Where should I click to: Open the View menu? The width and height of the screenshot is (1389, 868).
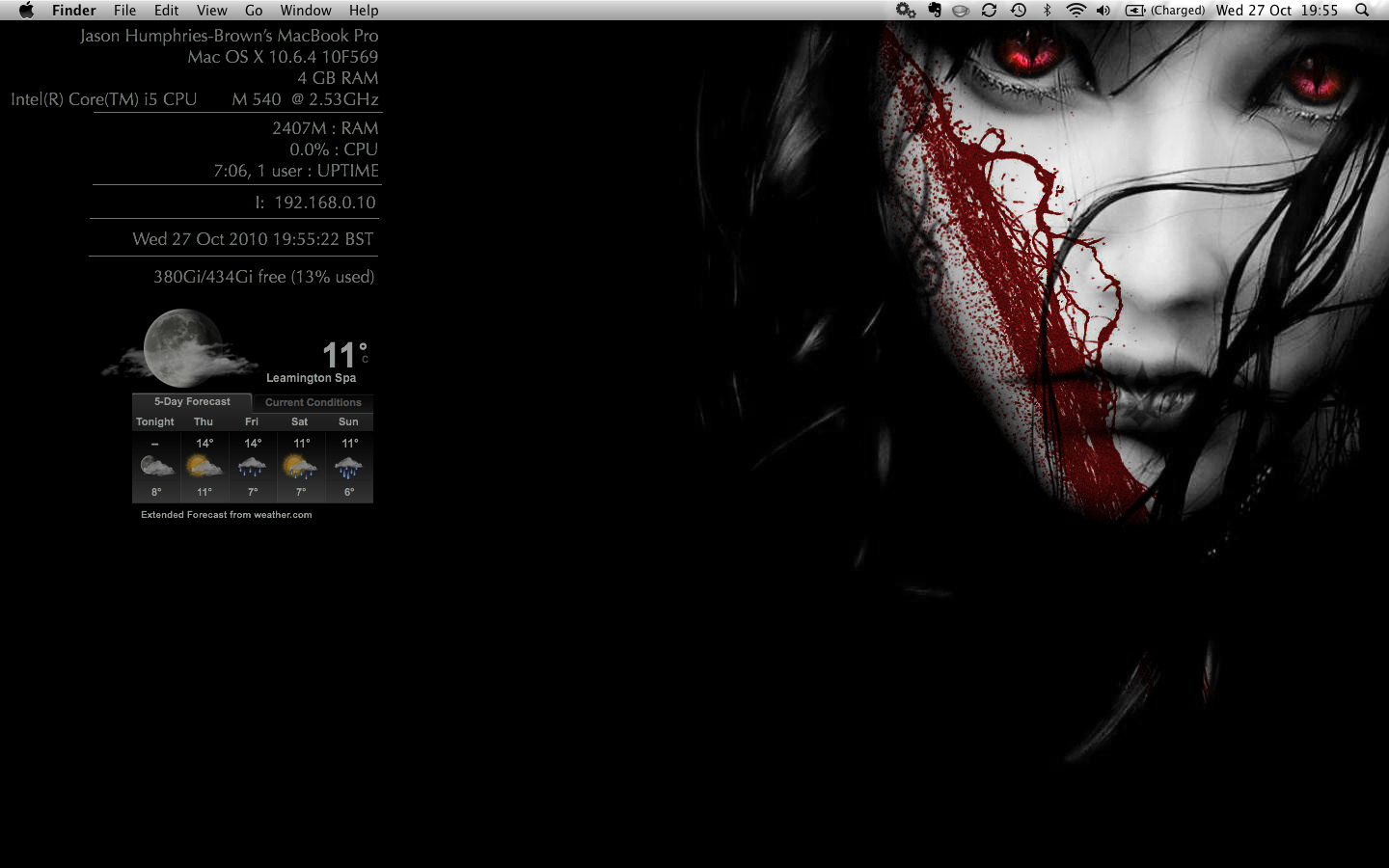point(211,10)
